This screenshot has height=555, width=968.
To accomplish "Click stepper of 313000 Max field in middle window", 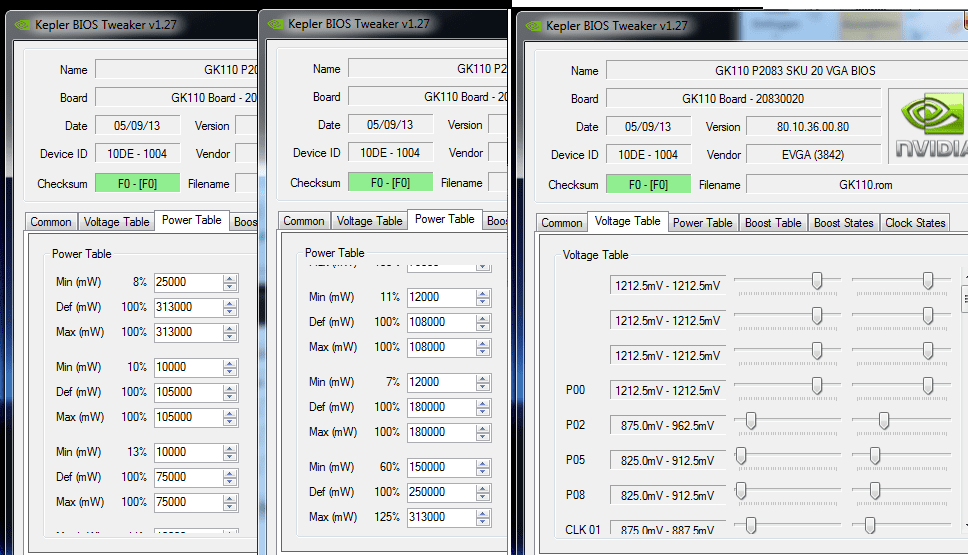I will click(x=483, y=518).
